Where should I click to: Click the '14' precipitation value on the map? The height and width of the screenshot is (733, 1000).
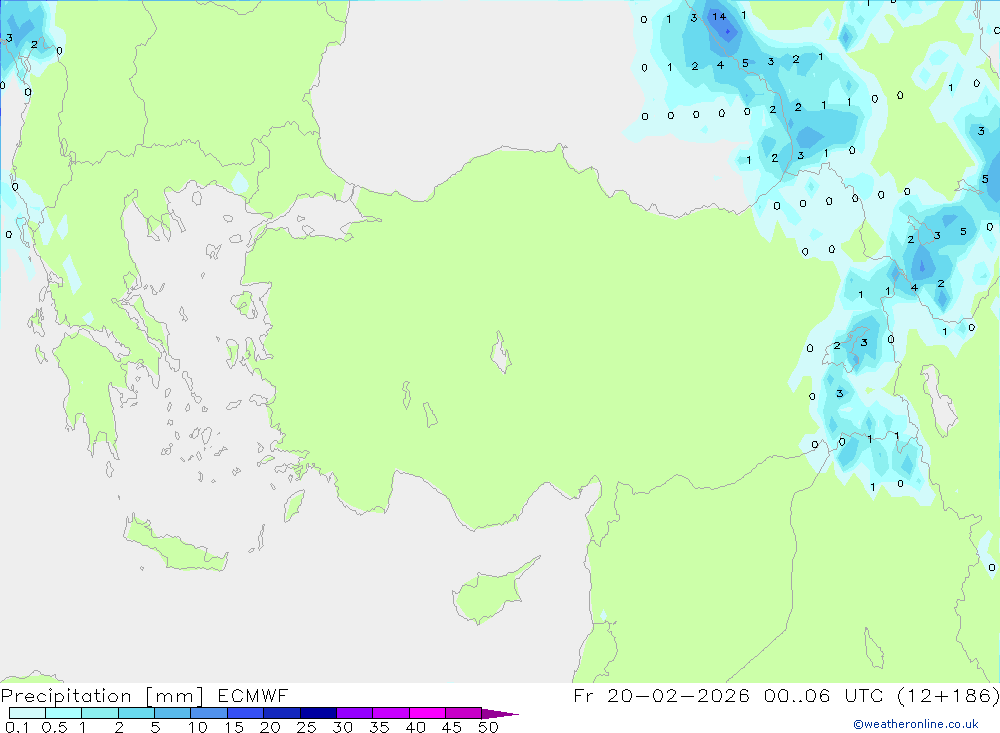click(x=719, y=17)
